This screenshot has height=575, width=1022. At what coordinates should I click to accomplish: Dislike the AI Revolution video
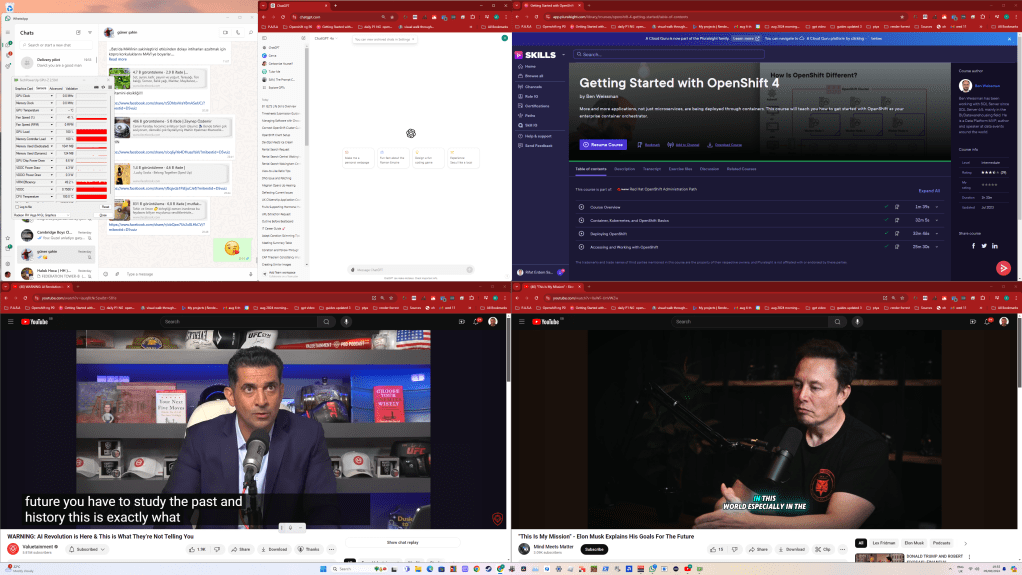217,549
